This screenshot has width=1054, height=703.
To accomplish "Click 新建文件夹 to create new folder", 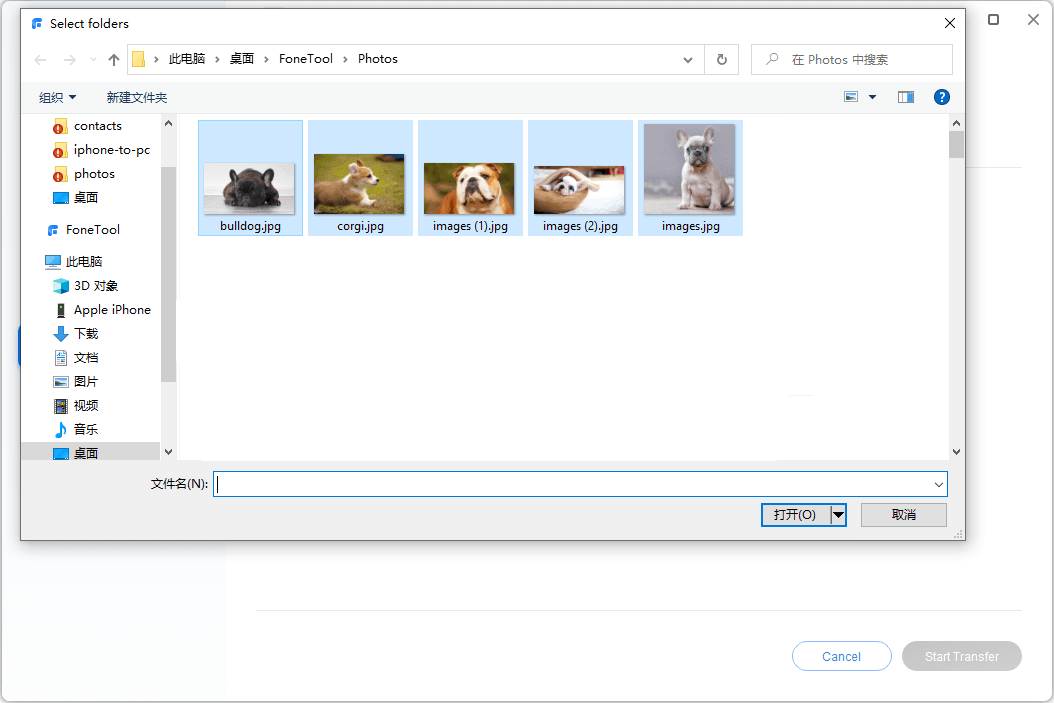I will (137, 97).
